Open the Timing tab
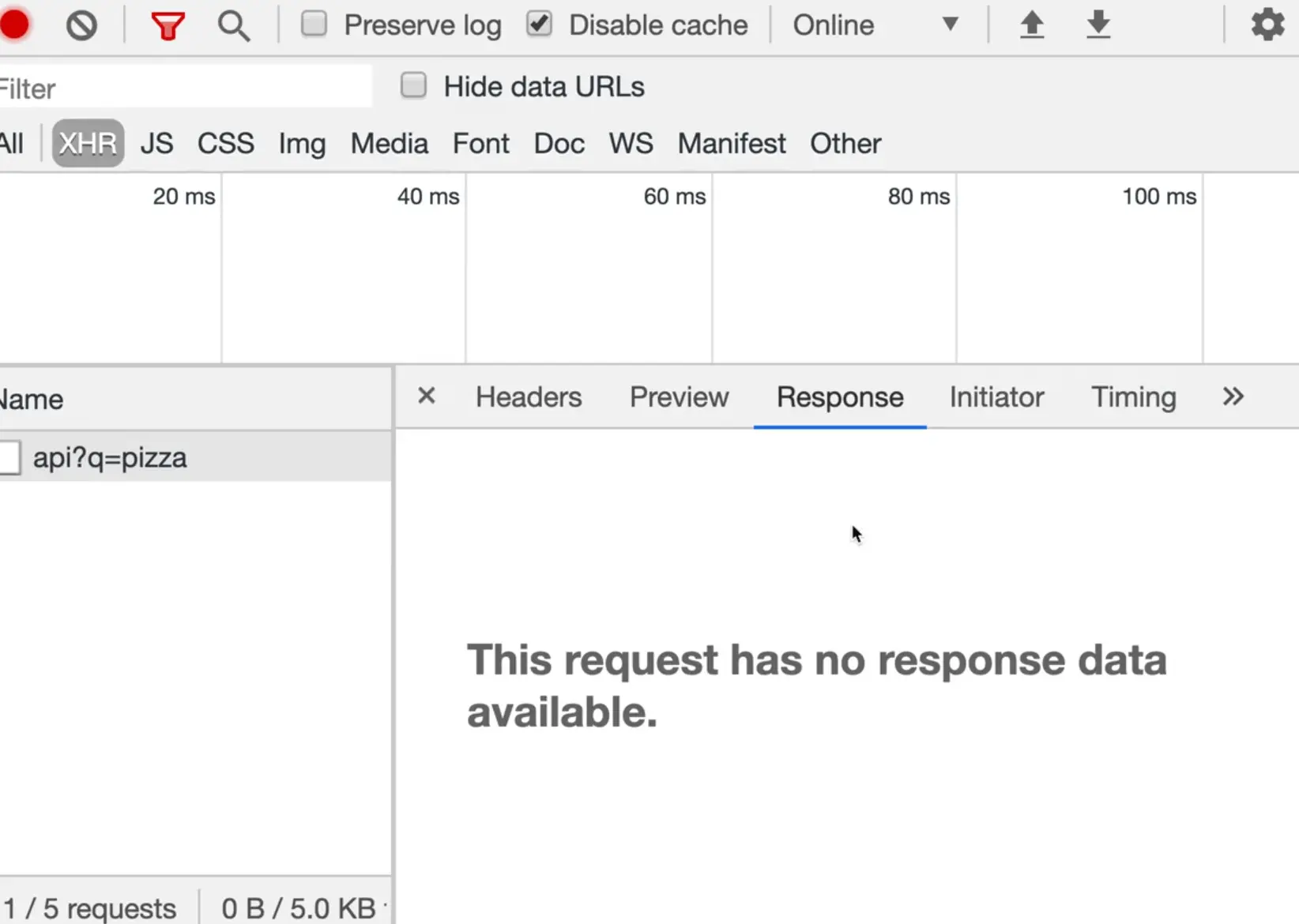The width and height of the screenshot is (1299, 924). coord(1134,397)
